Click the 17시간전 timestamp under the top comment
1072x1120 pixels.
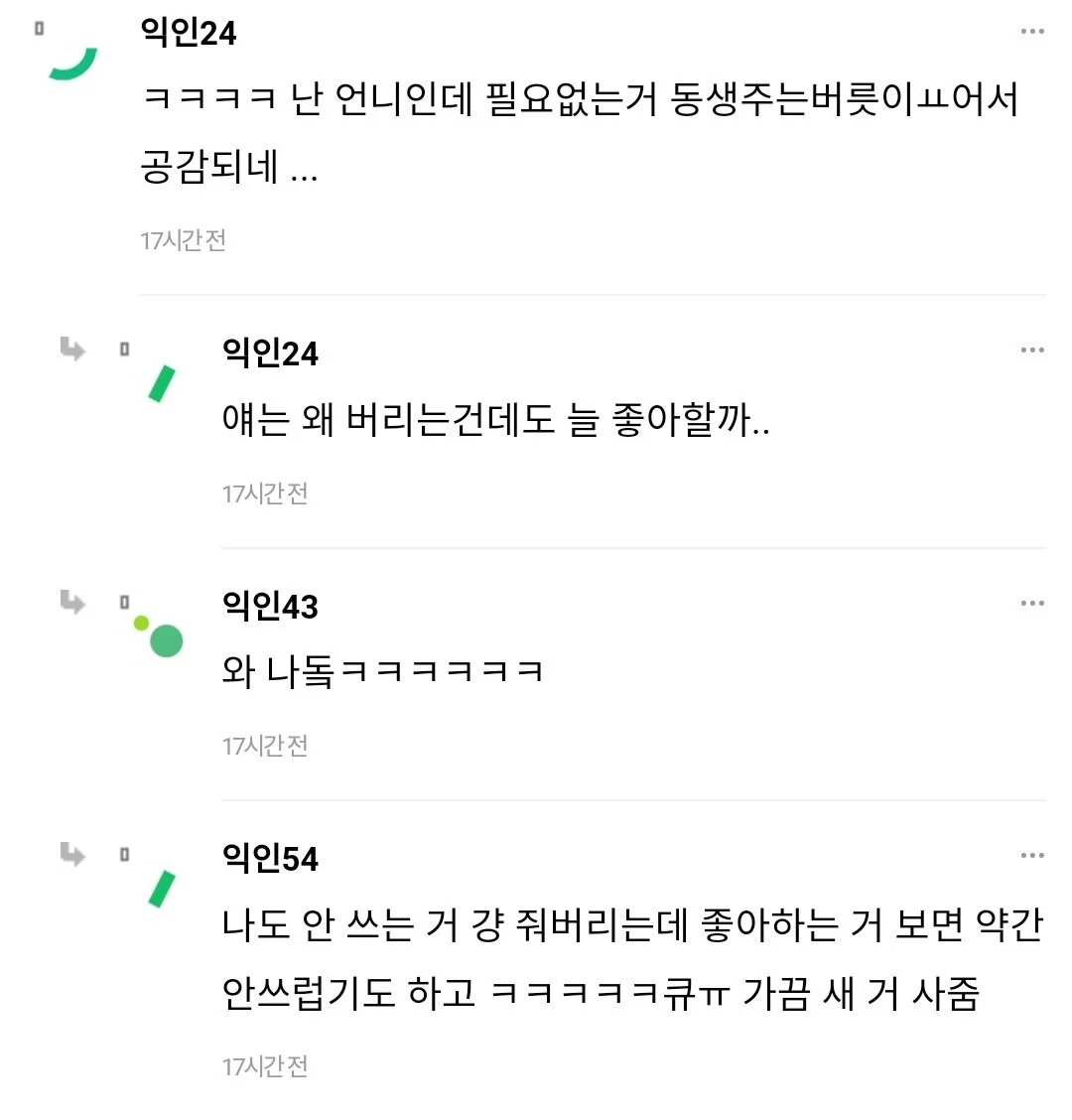(184, 238)
